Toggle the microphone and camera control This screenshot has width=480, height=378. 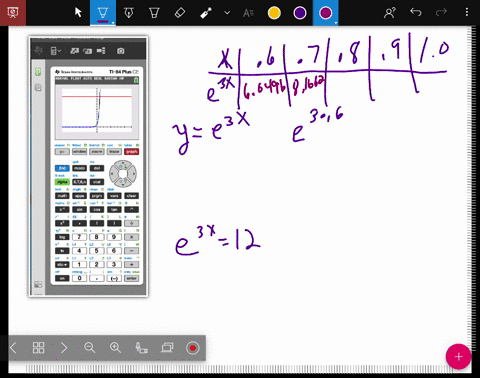click(141, 348)
